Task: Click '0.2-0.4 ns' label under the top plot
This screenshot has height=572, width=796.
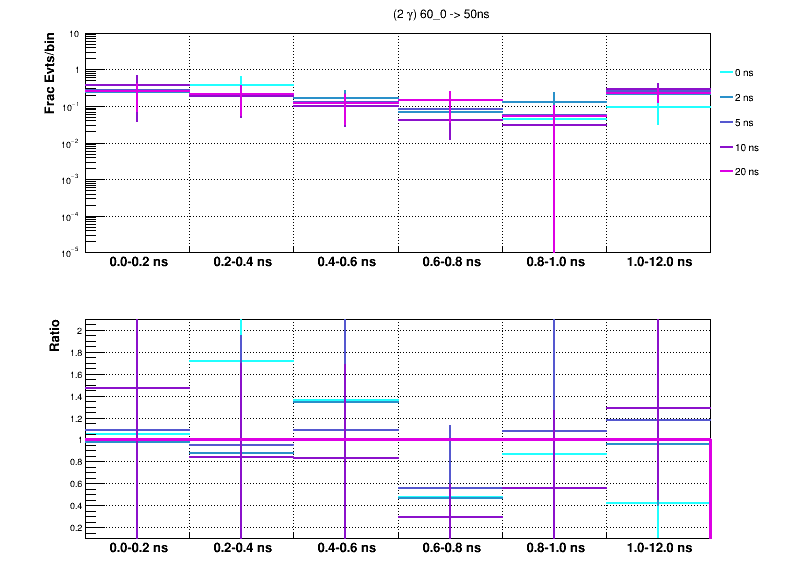Action: point(241,263)
